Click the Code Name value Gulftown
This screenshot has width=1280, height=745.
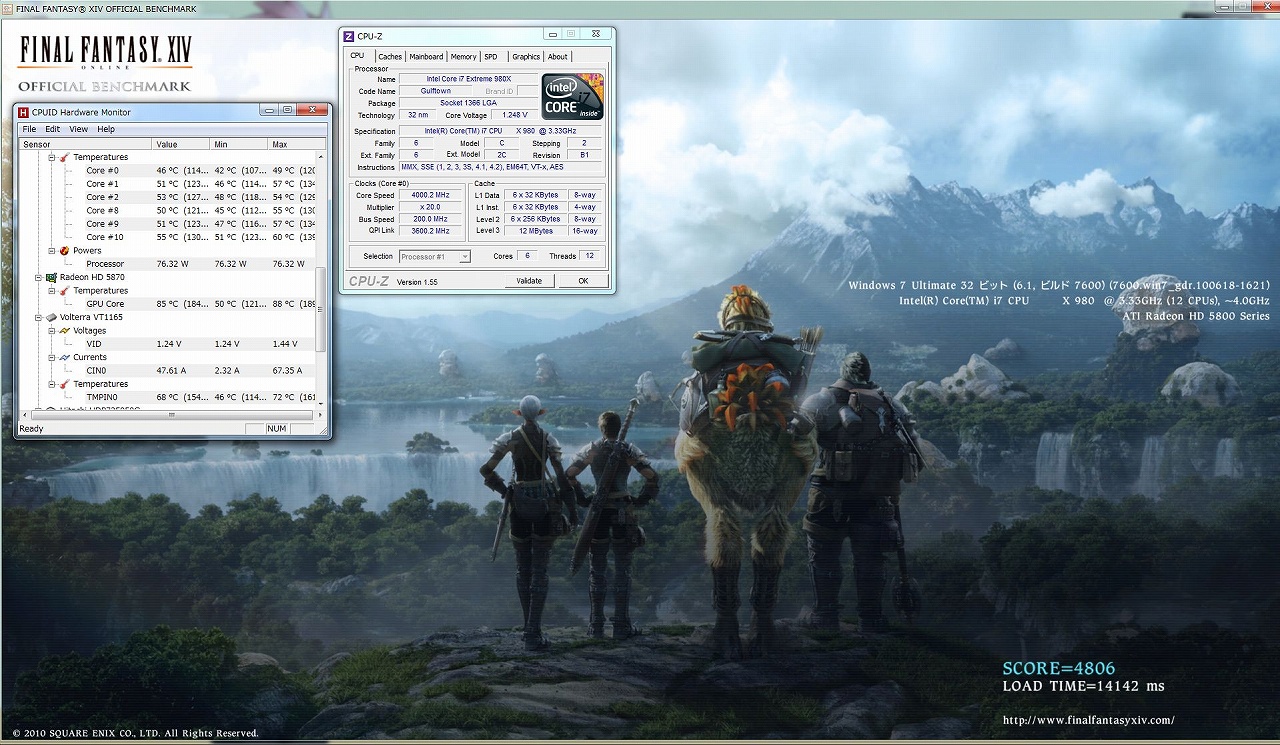(436, 91)
